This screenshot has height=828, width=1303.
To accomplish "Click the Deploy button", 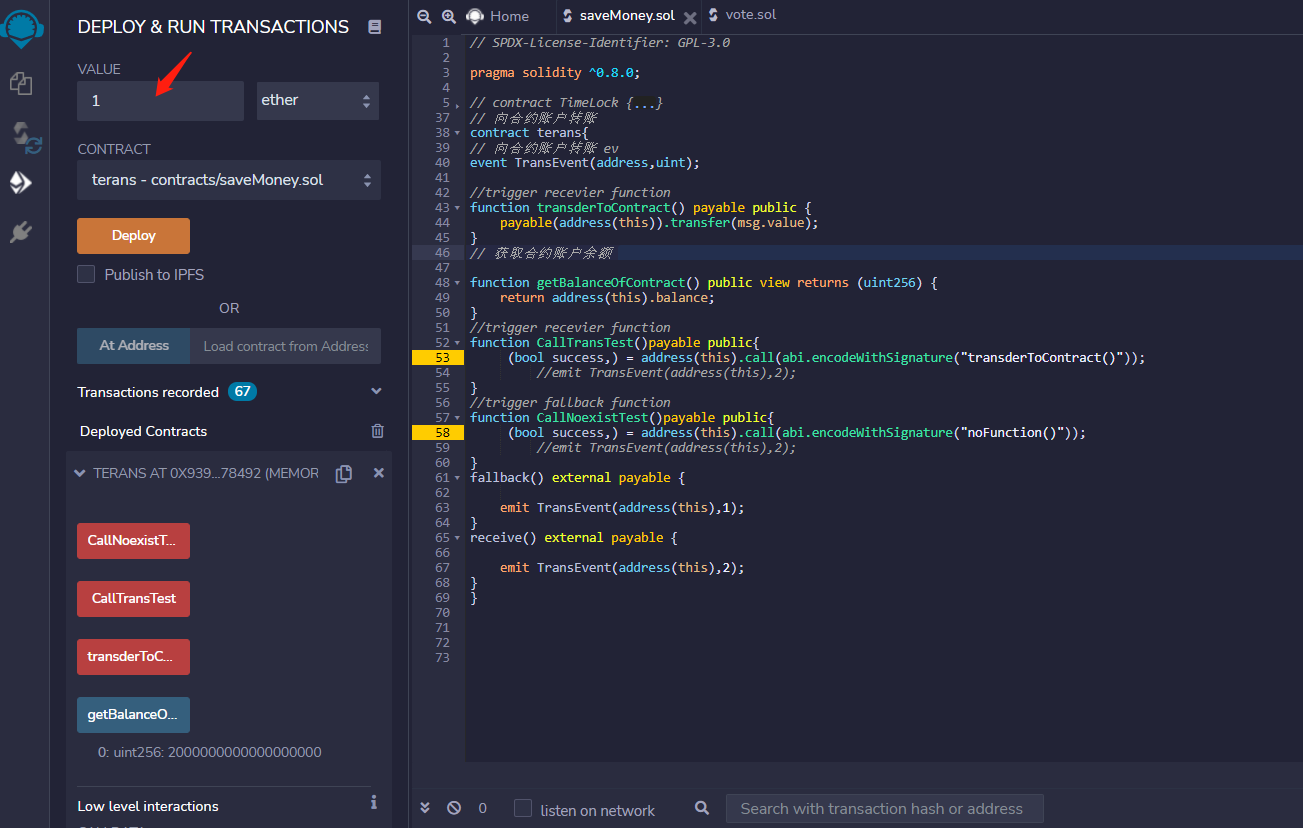I will coord(133,235).
